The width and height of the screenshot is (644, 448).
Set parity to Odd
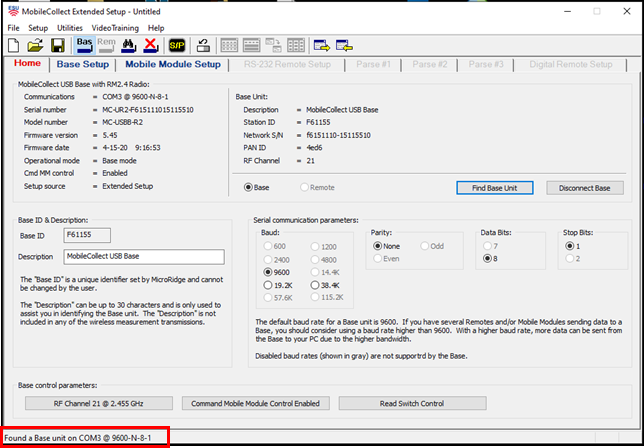coord(432,246)
